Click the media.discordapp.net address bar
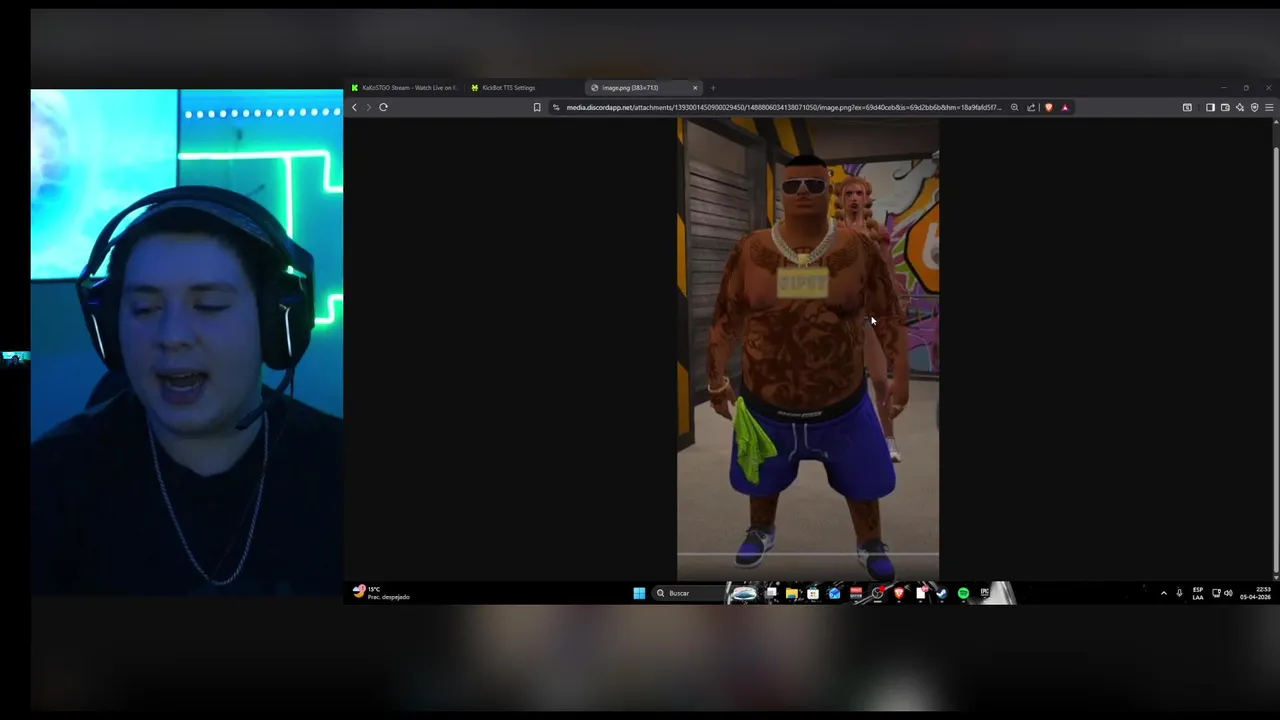 click(x=783, y=107)
